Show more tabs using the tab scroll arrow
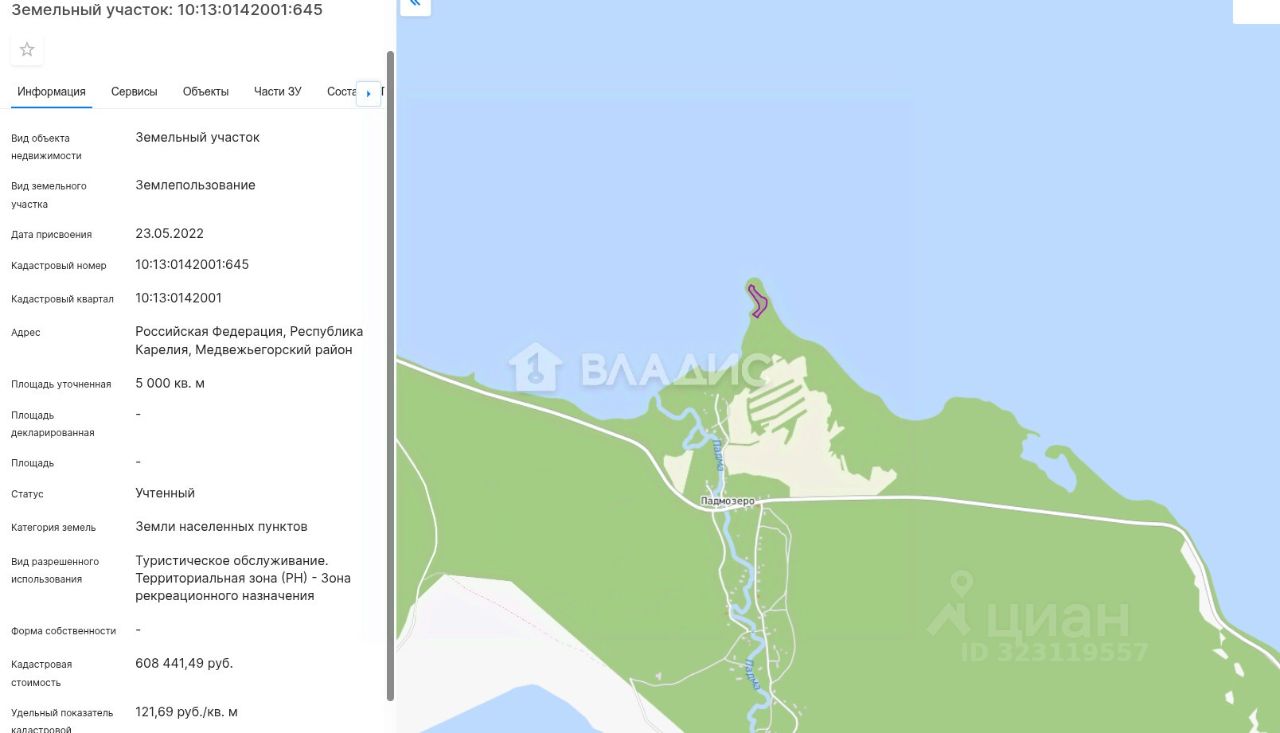 click(x=368, y=93)
